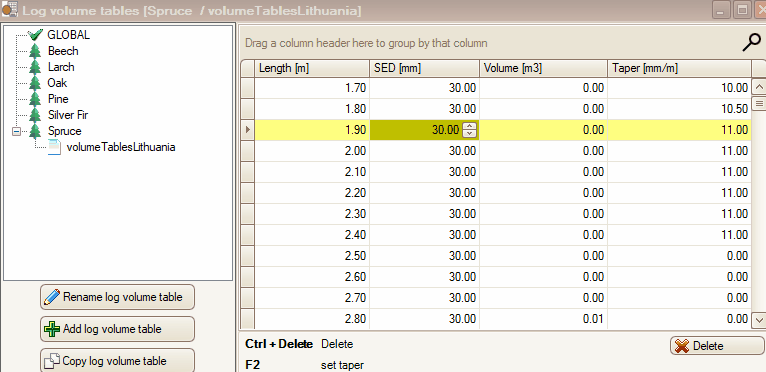Click the SED cell in row 2.40

point(424,235)
